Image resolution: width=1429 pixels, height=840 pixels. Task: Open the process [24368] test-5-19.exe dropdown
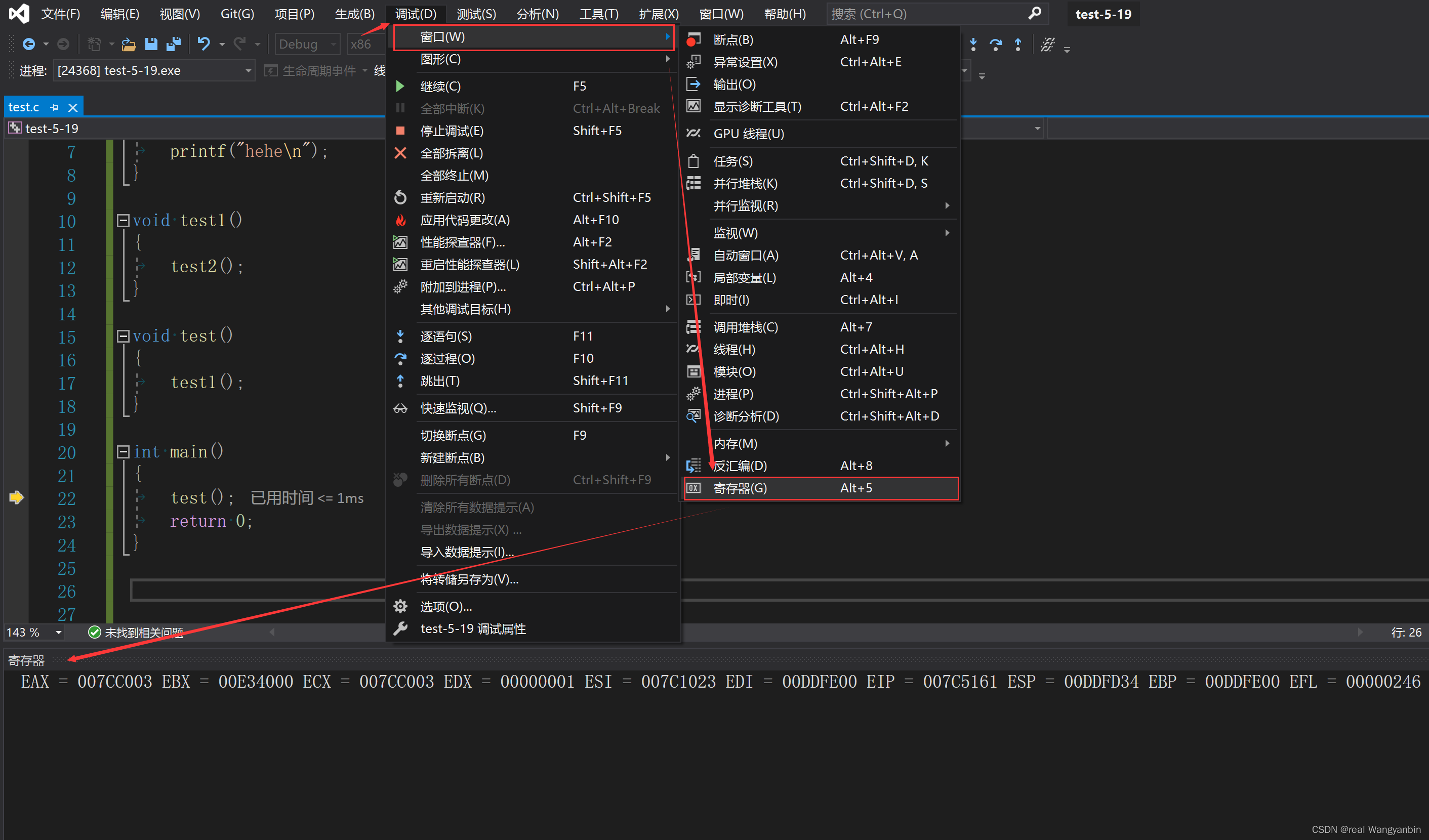click(x=154, y=71)
